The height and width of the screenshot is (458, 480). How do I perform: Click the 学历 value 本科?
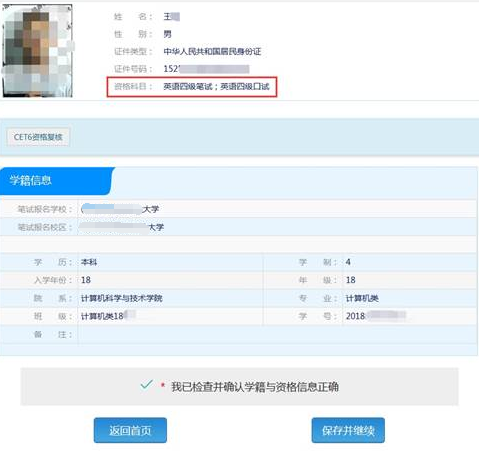[x=89, y=262]
